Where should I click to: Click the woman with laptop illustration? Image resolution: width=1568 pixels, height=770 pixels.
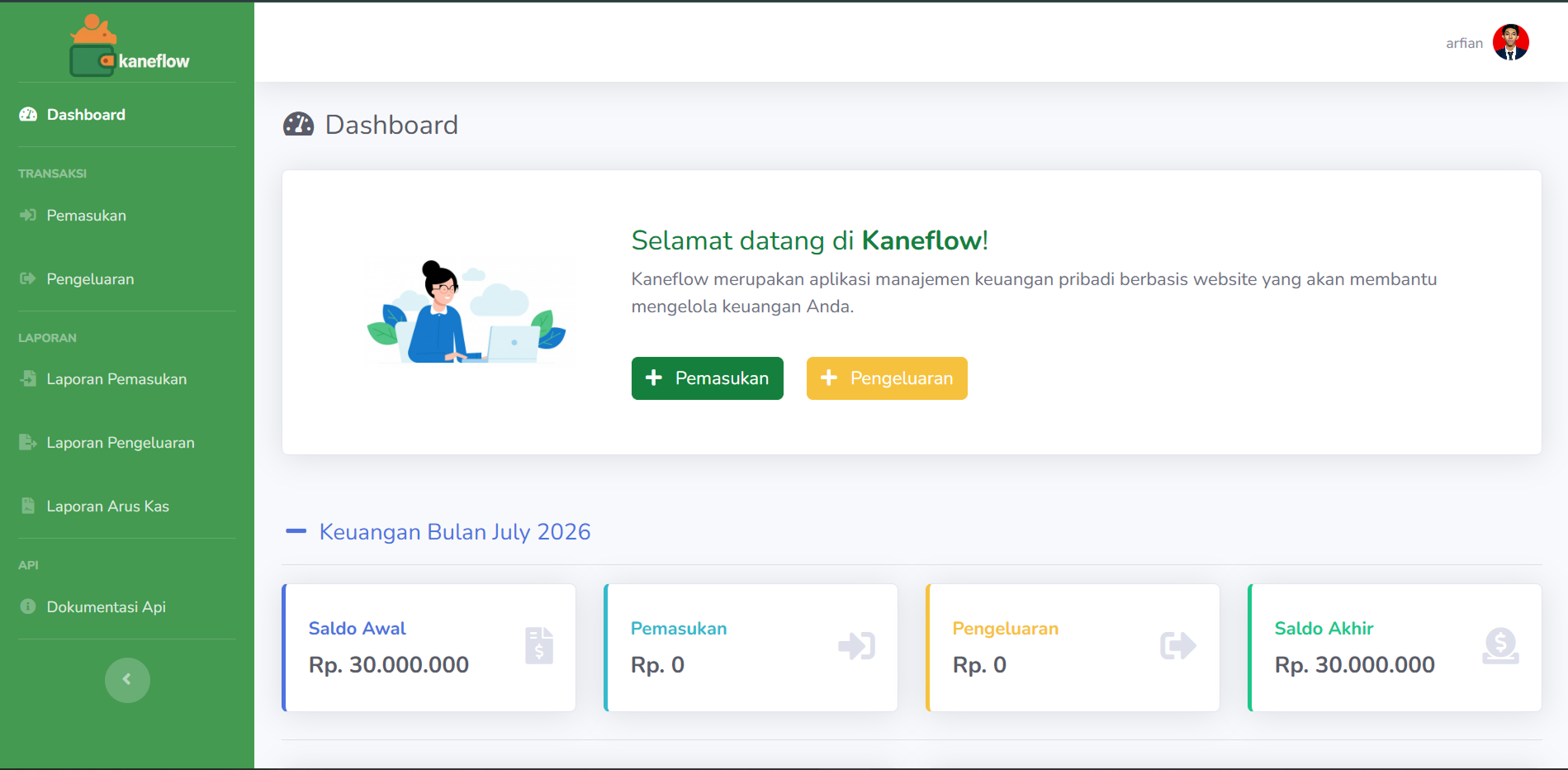[467, 312]
